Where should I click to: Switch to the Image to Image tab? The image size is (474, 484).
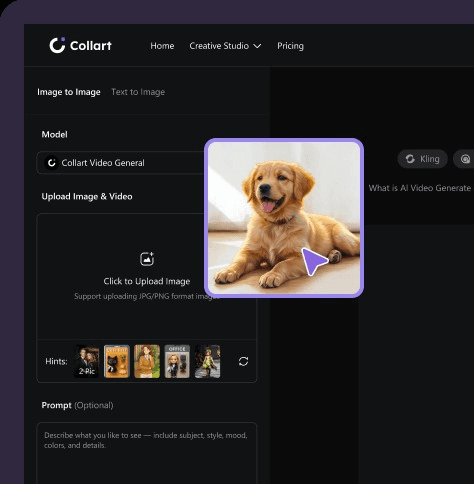69,92
